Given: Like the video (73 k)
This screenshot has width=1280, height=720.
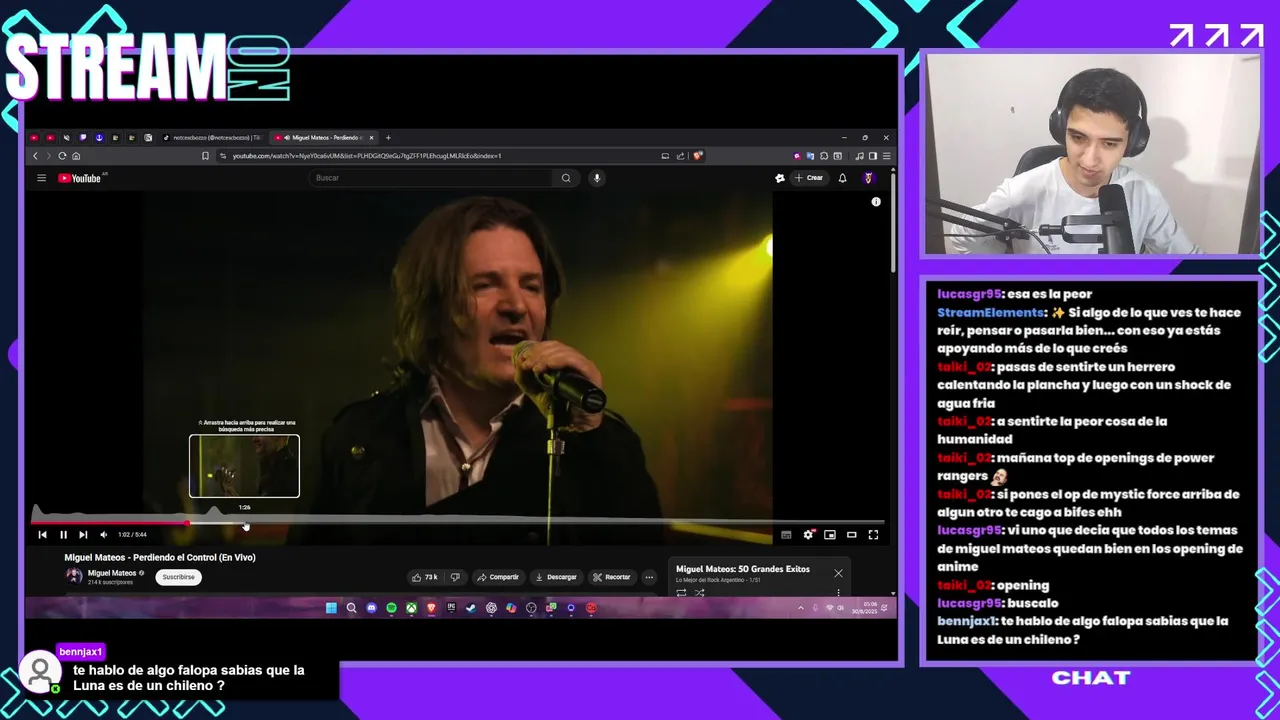Looking at the screenshot, I should click(425, 577).
